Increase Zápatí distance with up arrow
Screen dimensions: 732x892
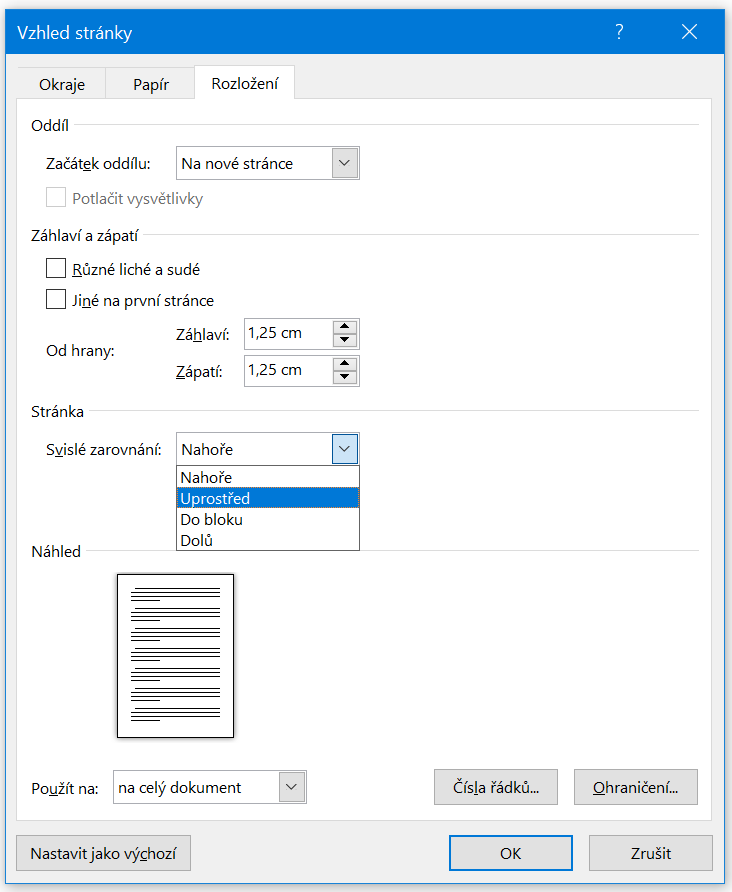coord(345,364)
